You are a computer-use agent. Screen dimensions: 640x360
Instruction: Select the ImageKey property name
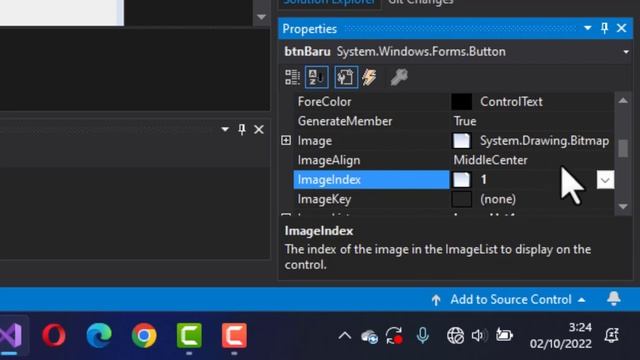(x=324, y=199)
